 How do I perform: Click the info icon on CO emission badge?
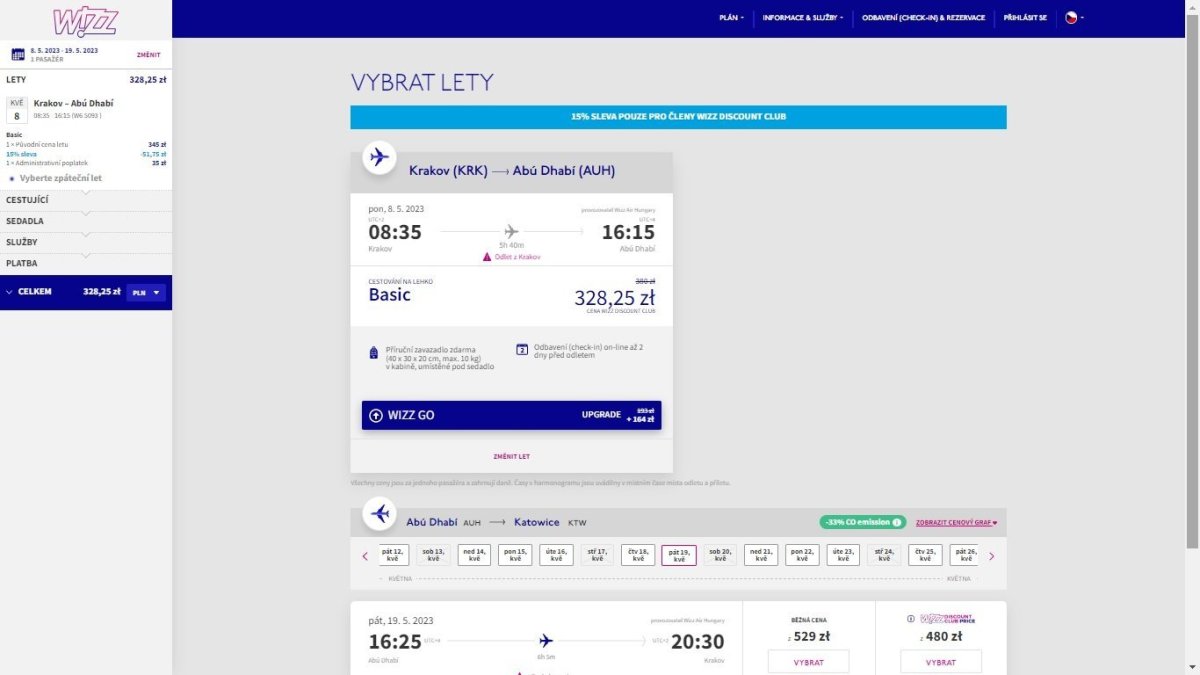click(x=897, y=522)
